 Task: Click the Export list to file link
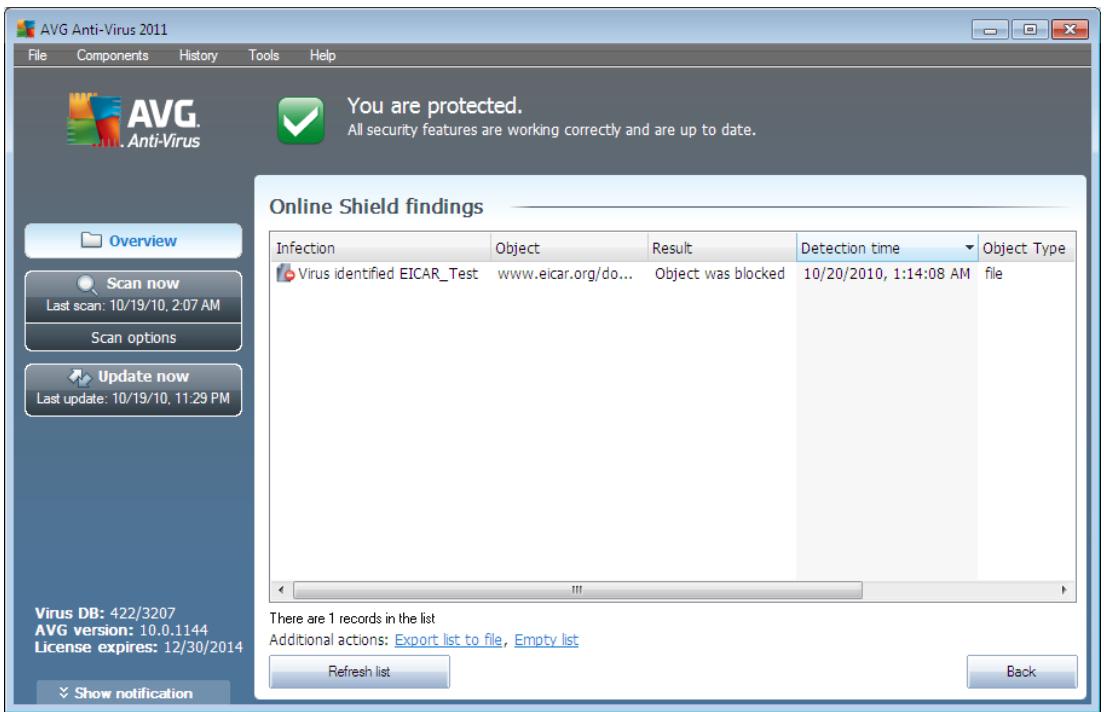(448, 639)
